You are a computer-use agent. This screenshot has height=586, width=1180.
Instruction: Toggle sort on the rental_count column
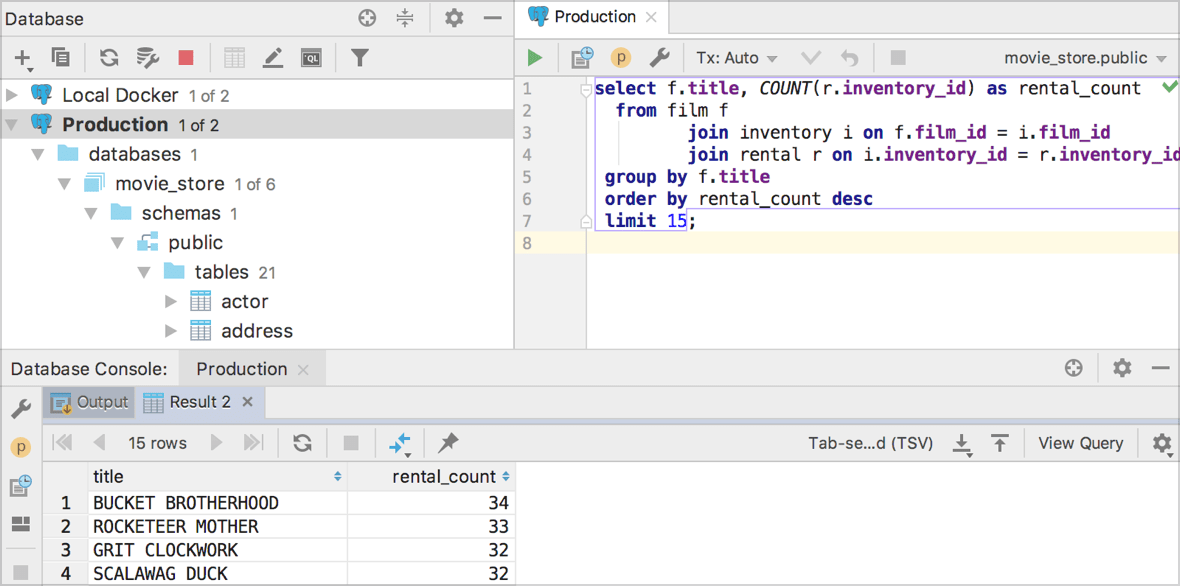click(x=505, y=477)
